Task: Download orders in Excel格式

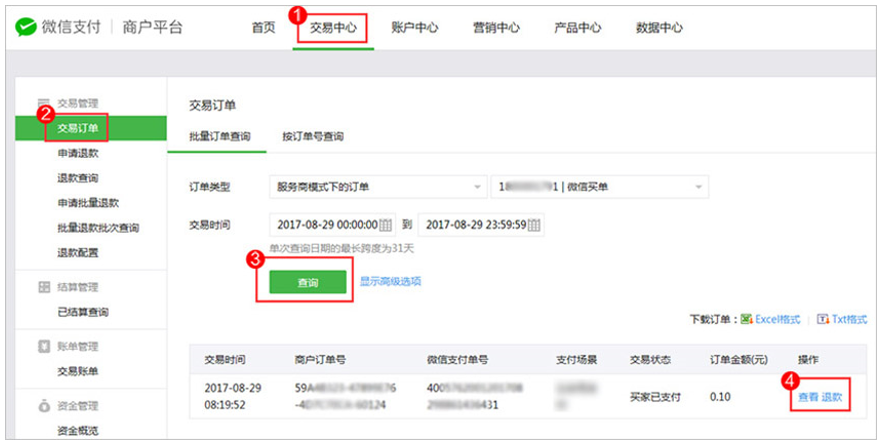Action: (777, 319)
